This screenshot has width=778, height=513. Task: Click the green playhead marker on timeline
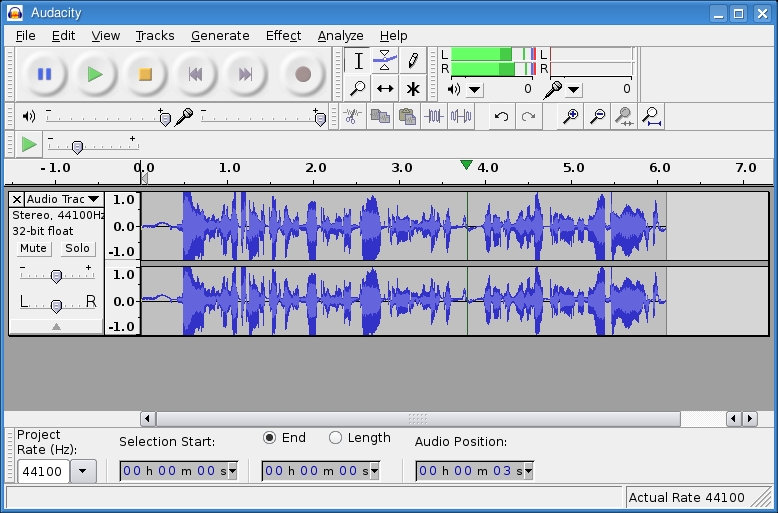point(466,165)
